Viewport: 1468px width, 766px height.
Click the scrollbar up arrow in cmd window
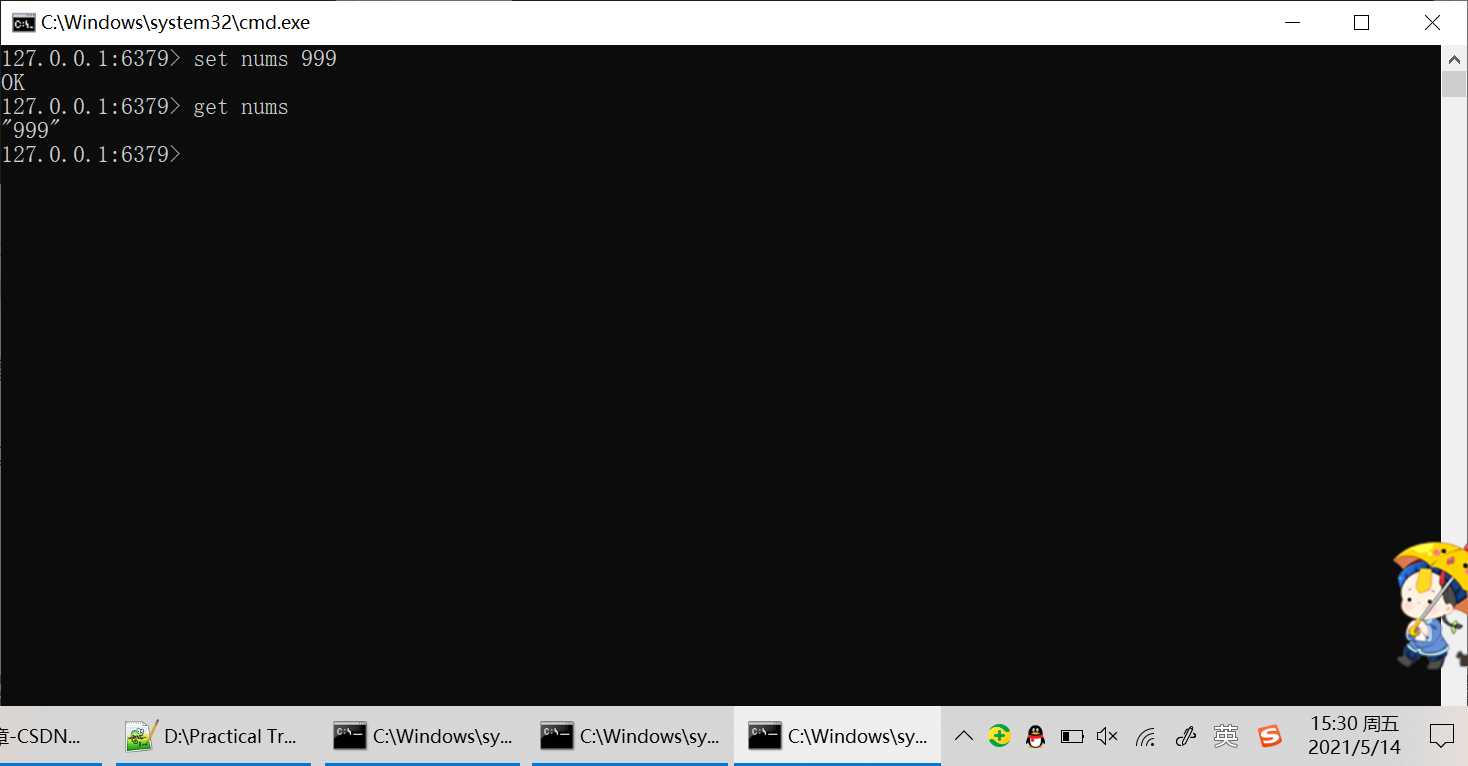pos(1454,58)
